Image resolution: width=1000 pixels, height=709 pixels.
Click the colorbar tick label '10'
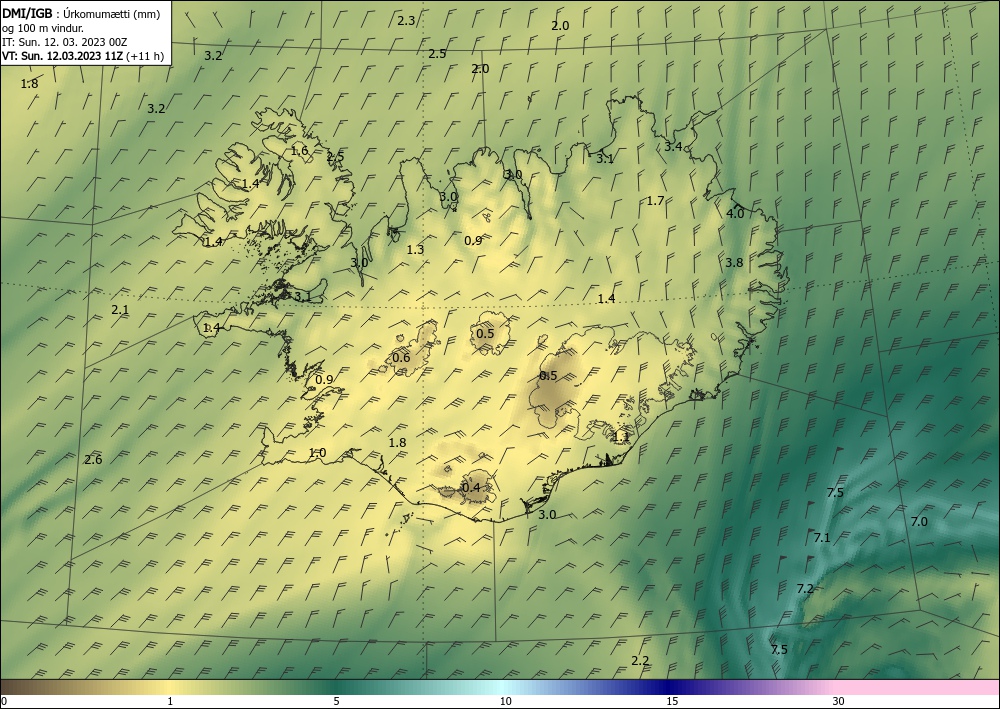point(505,701)
